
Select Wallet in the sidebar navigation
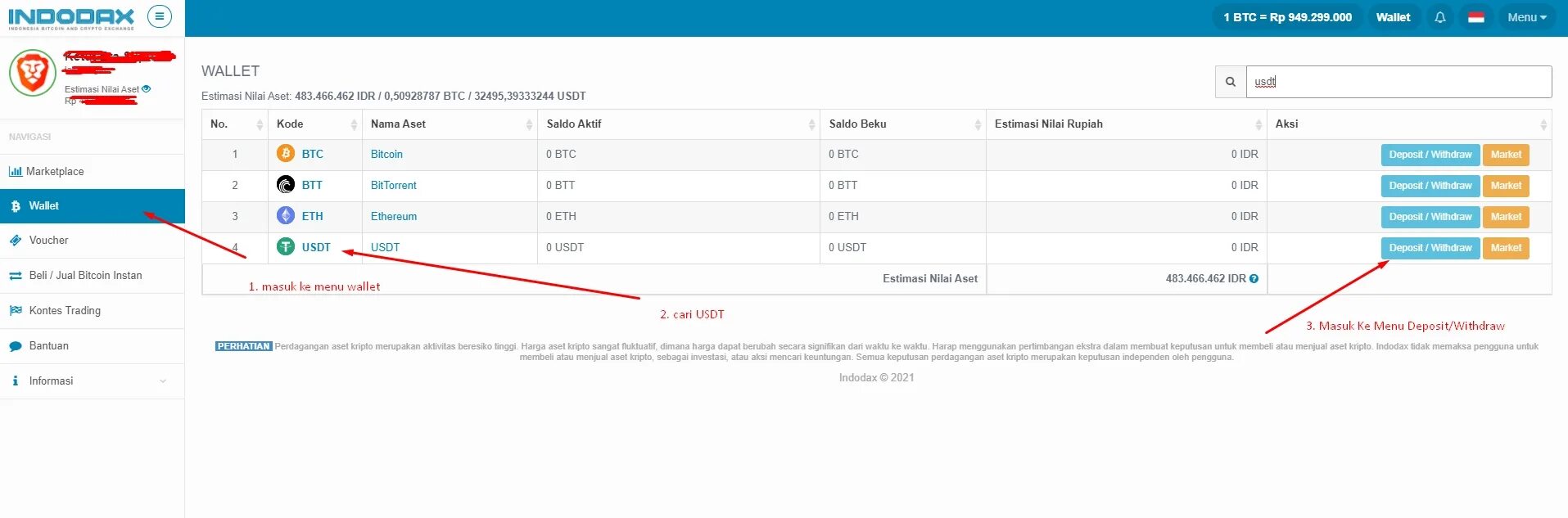pyautogui.click(x=92, y=206)
